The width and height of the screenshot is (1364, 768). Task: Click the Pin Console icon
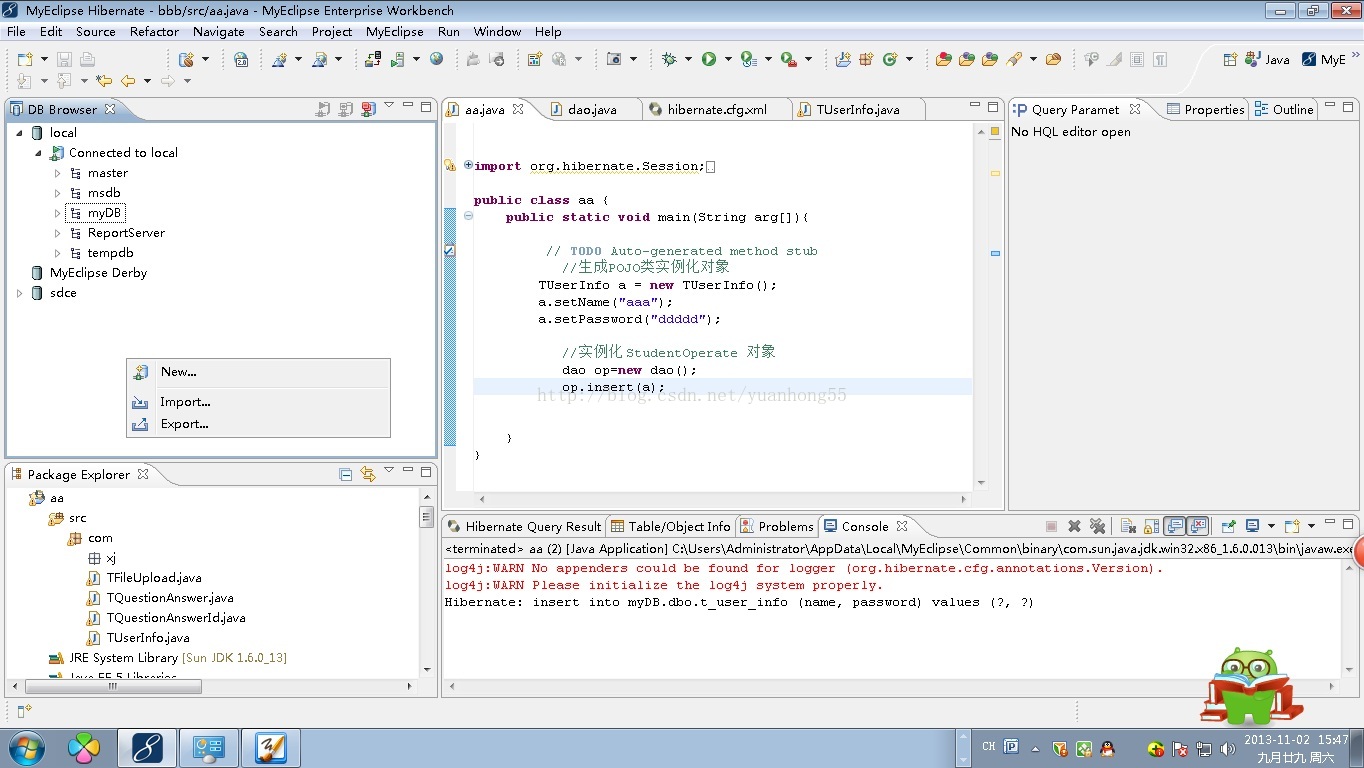click(1229, 526)
